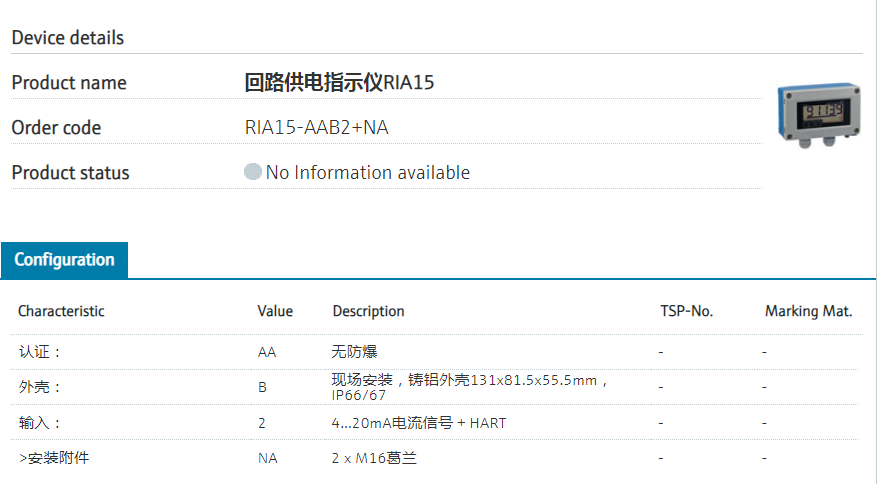This screenshot has width=879, height=484.
Task: Click the No Information available status text
Action: click(367, 172)
